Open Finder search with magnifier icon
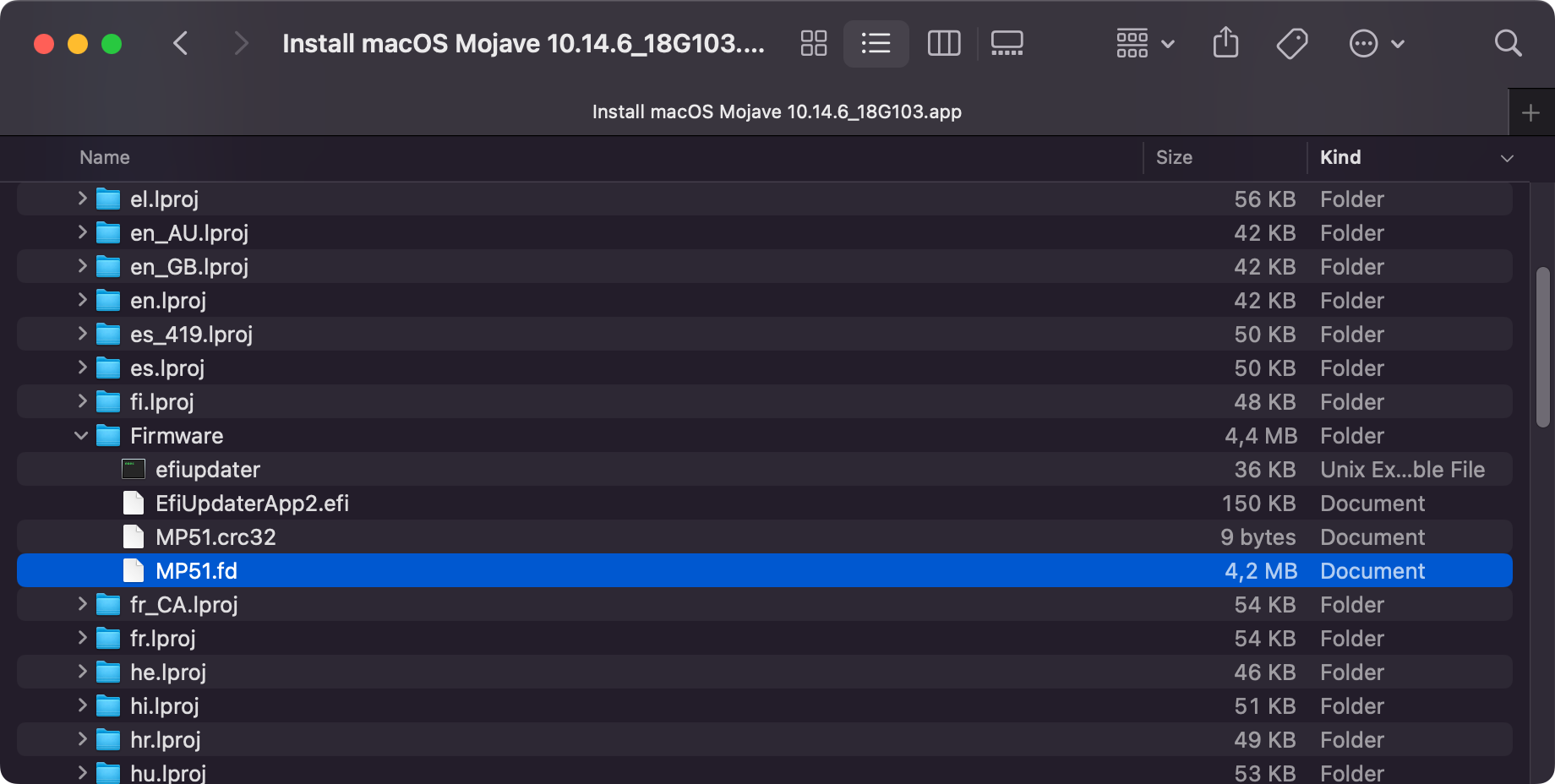 click(1508, 43)
